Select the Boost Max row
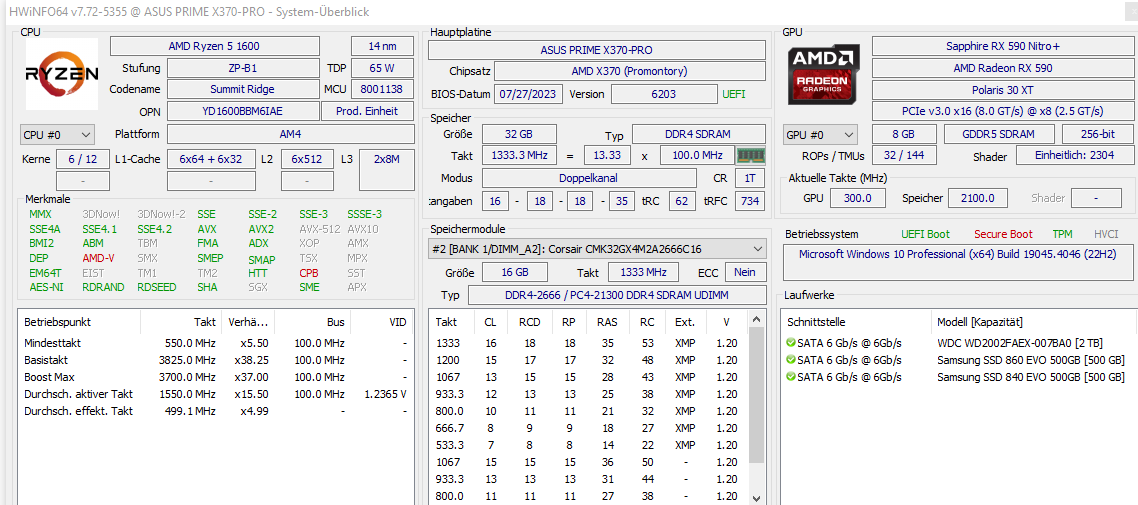Screen dimensions: 1138x505 pos(216,377)
